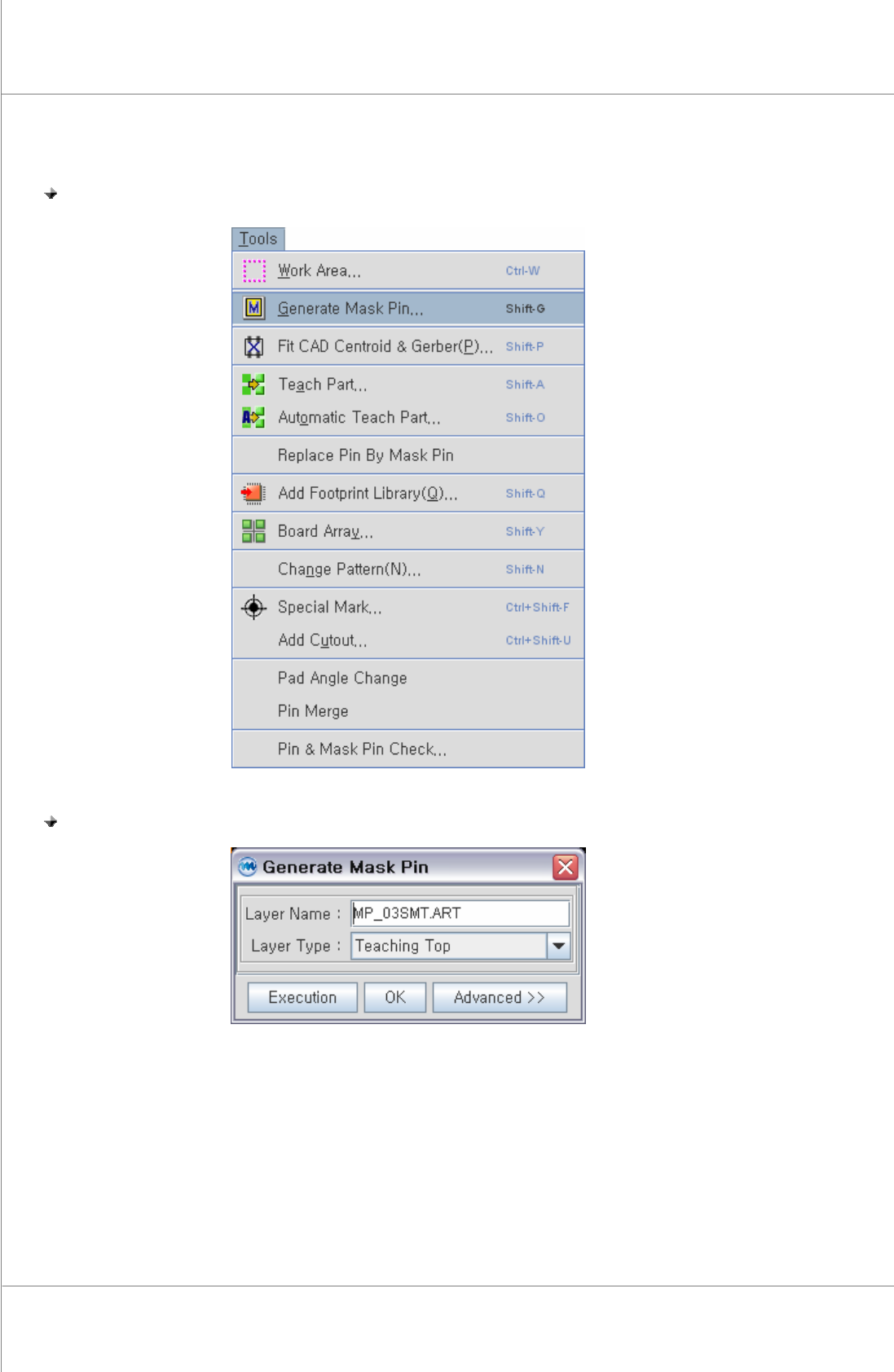The image size is (894, 1372).
Task: Click the Add Footprint Library icon
Action: [253, 493]
